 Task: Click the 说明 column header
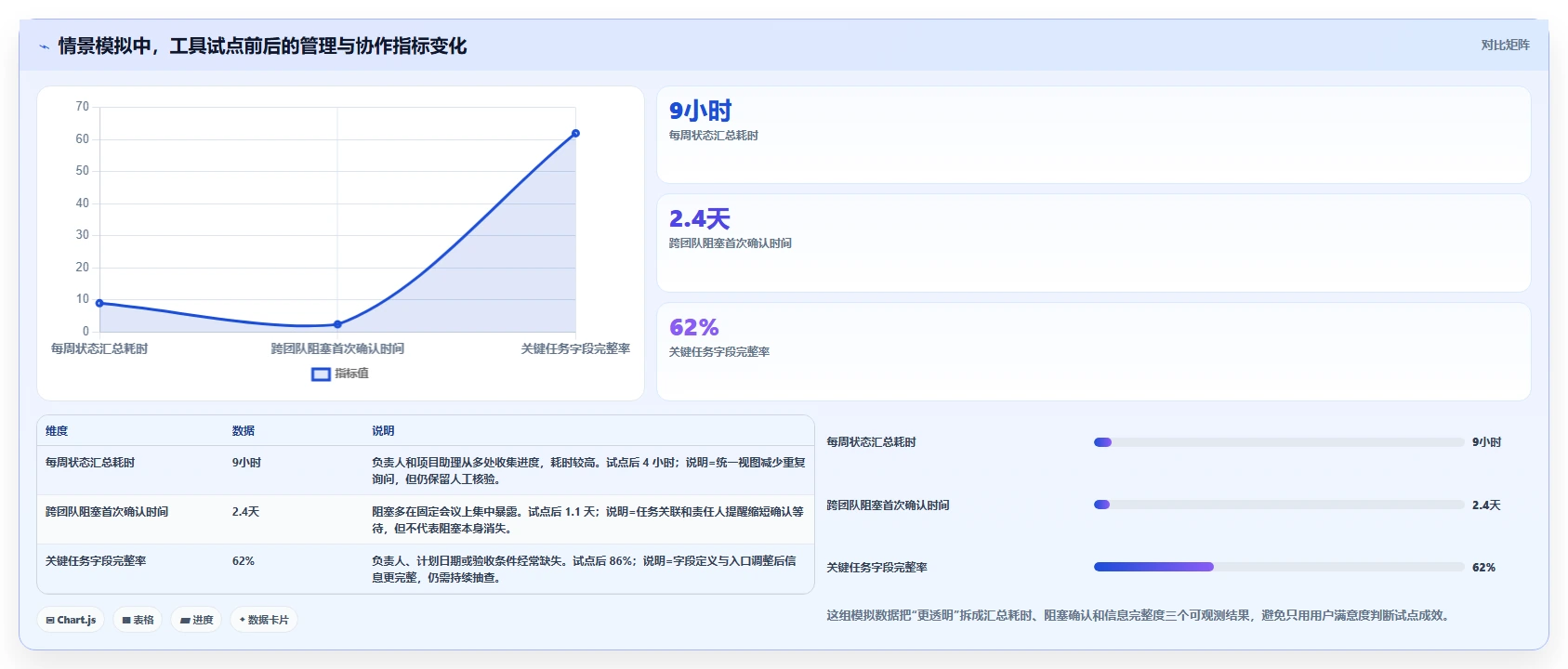(383, 431)
